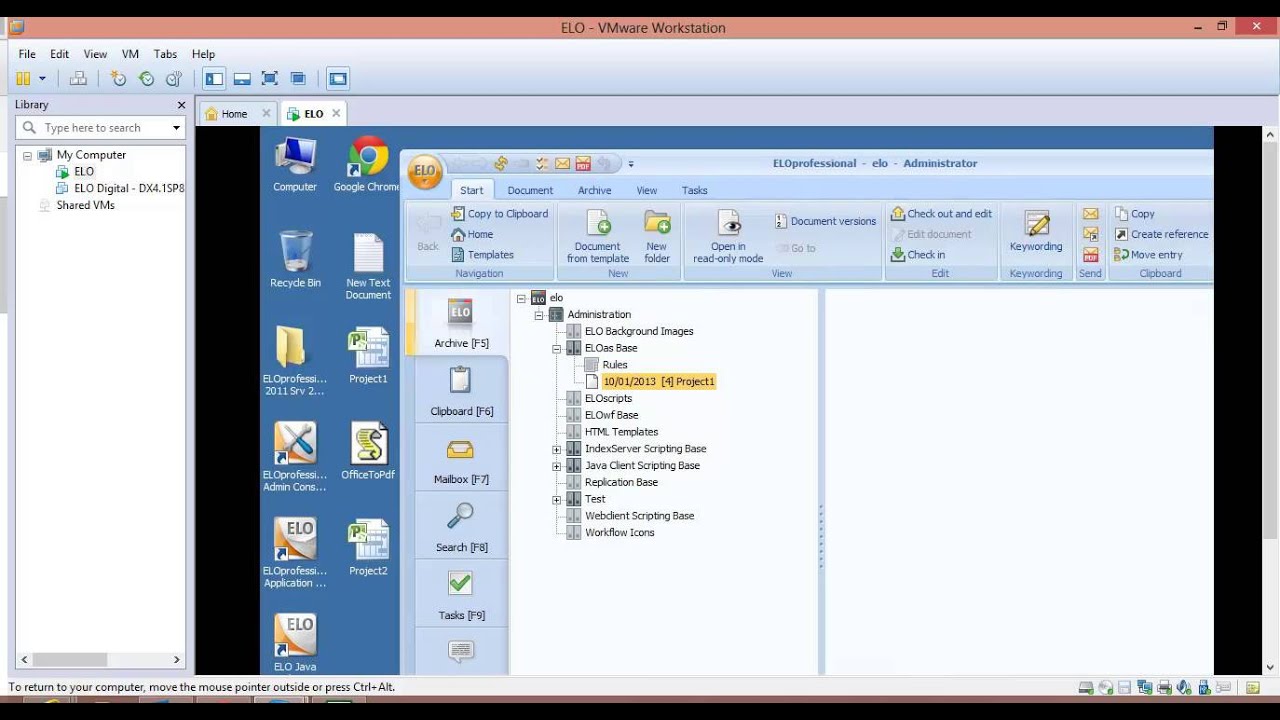Click Send as PDF icon
This screenshot has width=1280, height=720.
click(1091, 255)
